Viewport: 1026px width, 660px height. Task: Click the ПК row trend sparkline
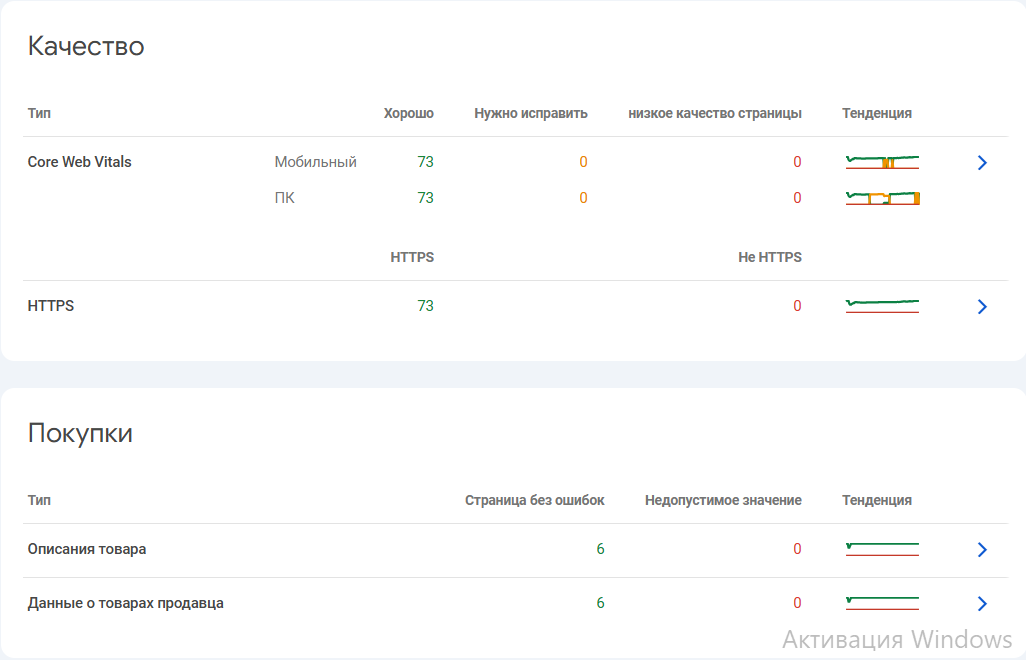coord(882,198)
